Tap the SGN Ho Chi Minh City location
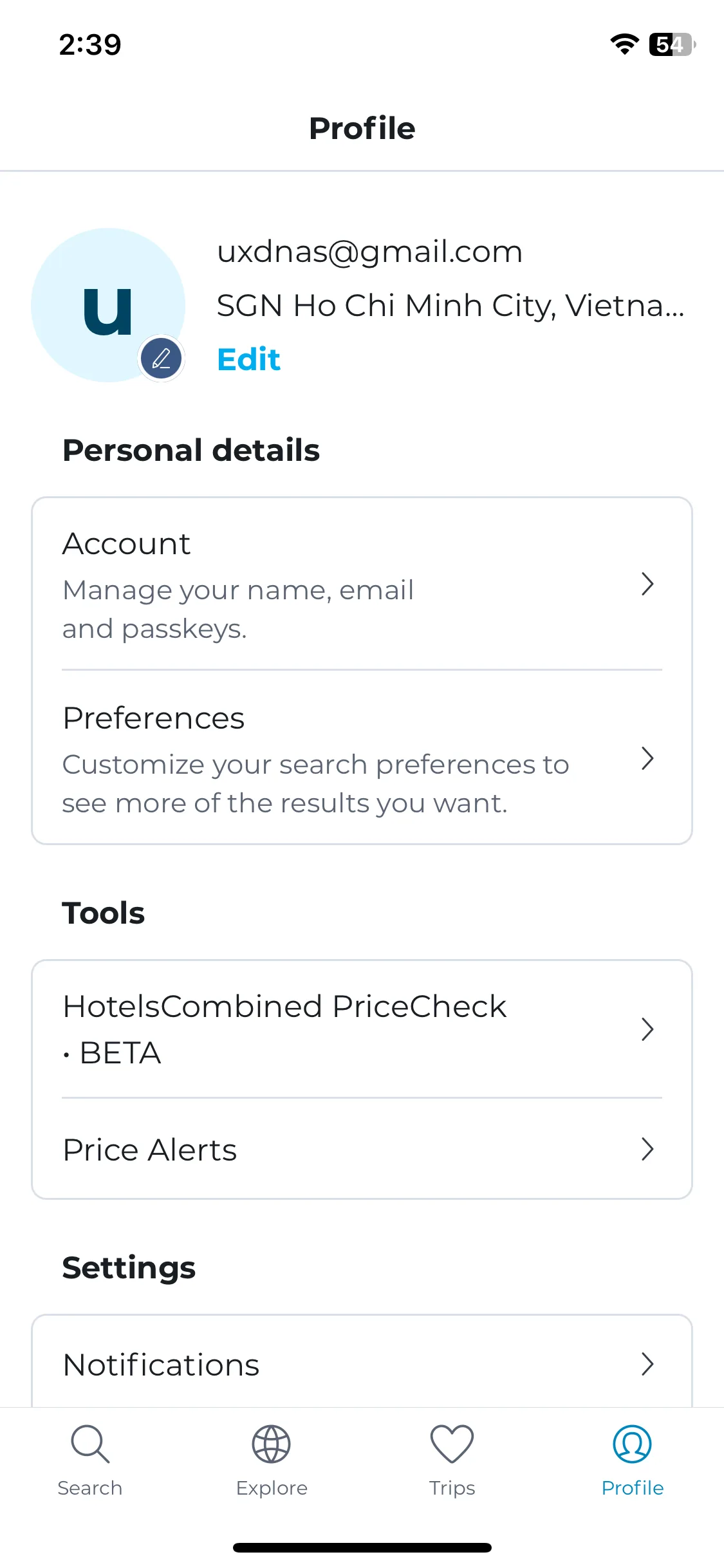724x1568 pixels. [450, 306]
